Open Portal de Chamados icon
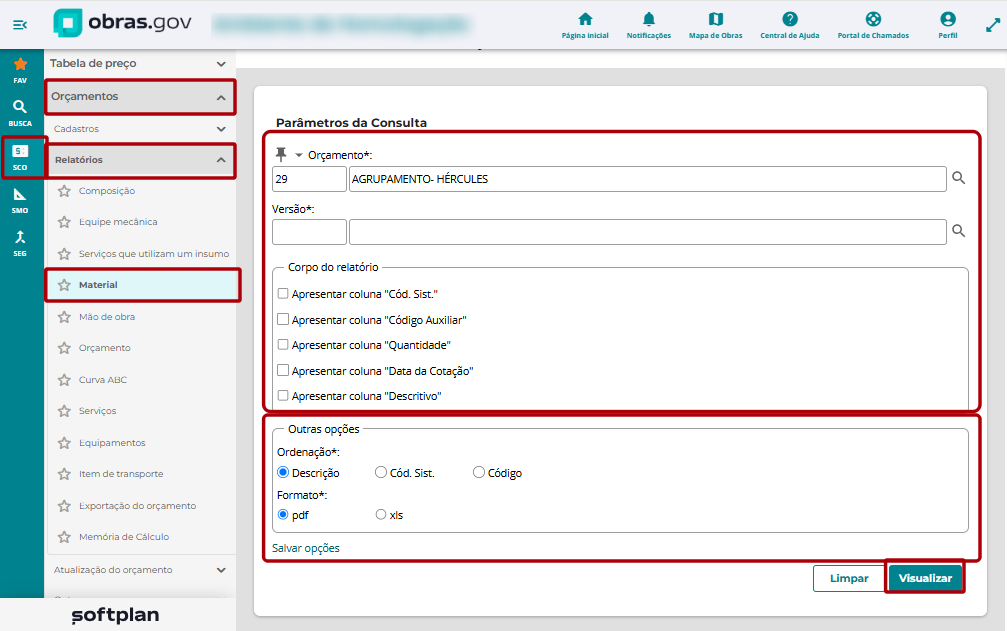1007x631 pixels. pyautogui.click(x=873, y=25)
